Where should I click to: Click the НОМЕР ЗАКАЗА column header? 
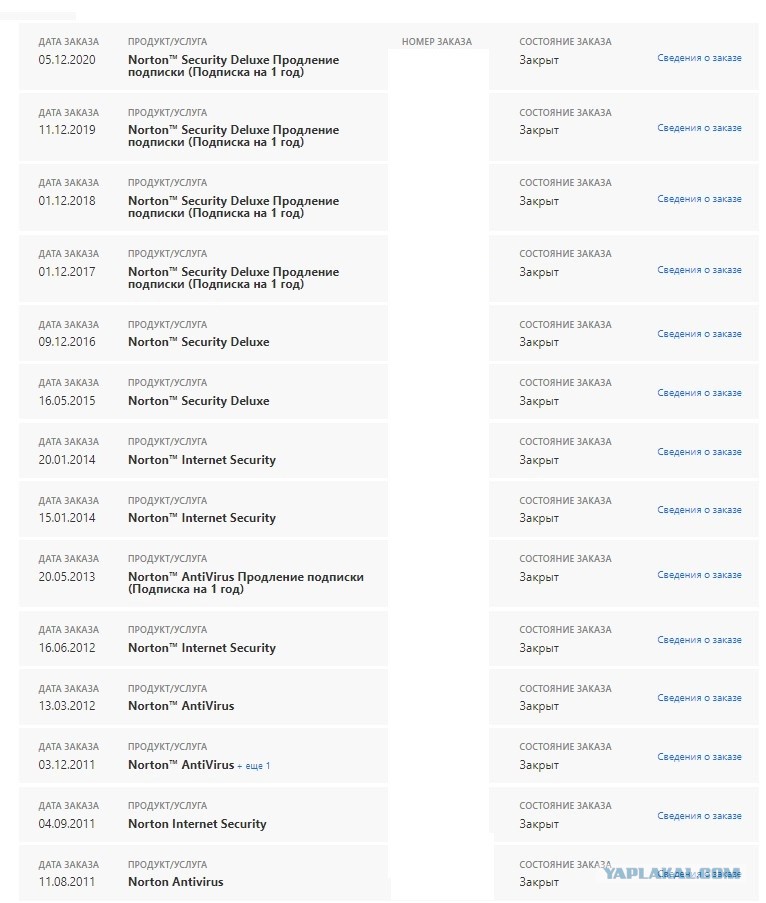[x=437, y=42]
